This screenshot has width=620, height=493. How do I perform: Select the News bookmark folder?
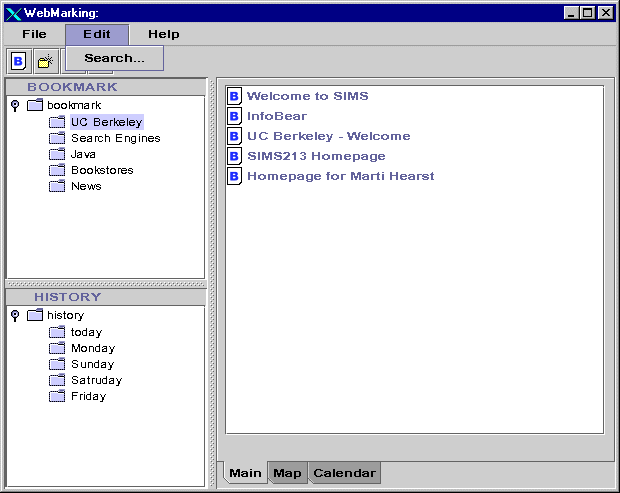click(86, 186)
